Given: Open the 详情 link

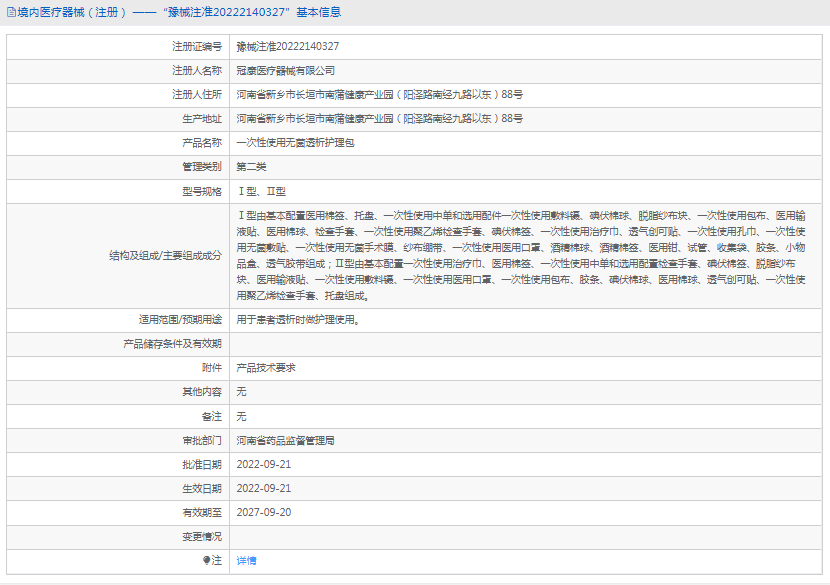Looking at the screenshot, I should [x=246, y=561].
